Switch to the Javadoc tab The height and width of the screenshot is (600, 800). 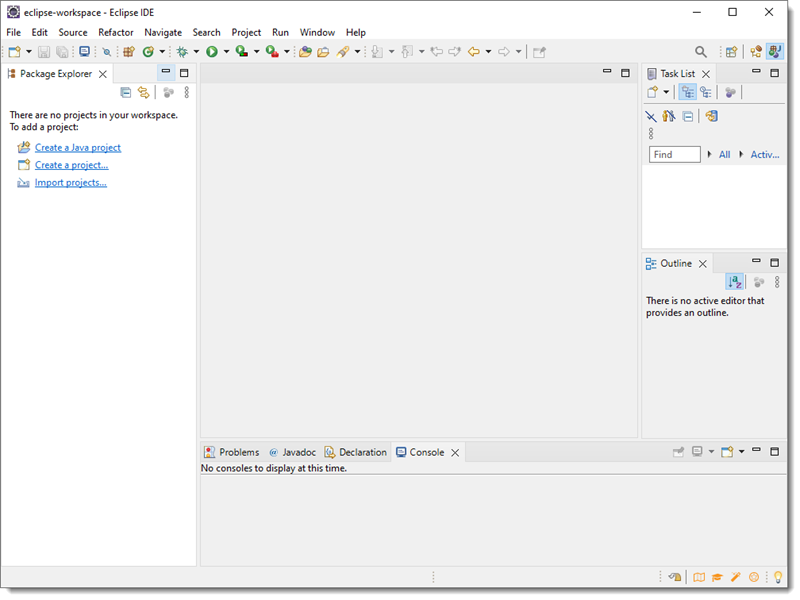[292, 453]
